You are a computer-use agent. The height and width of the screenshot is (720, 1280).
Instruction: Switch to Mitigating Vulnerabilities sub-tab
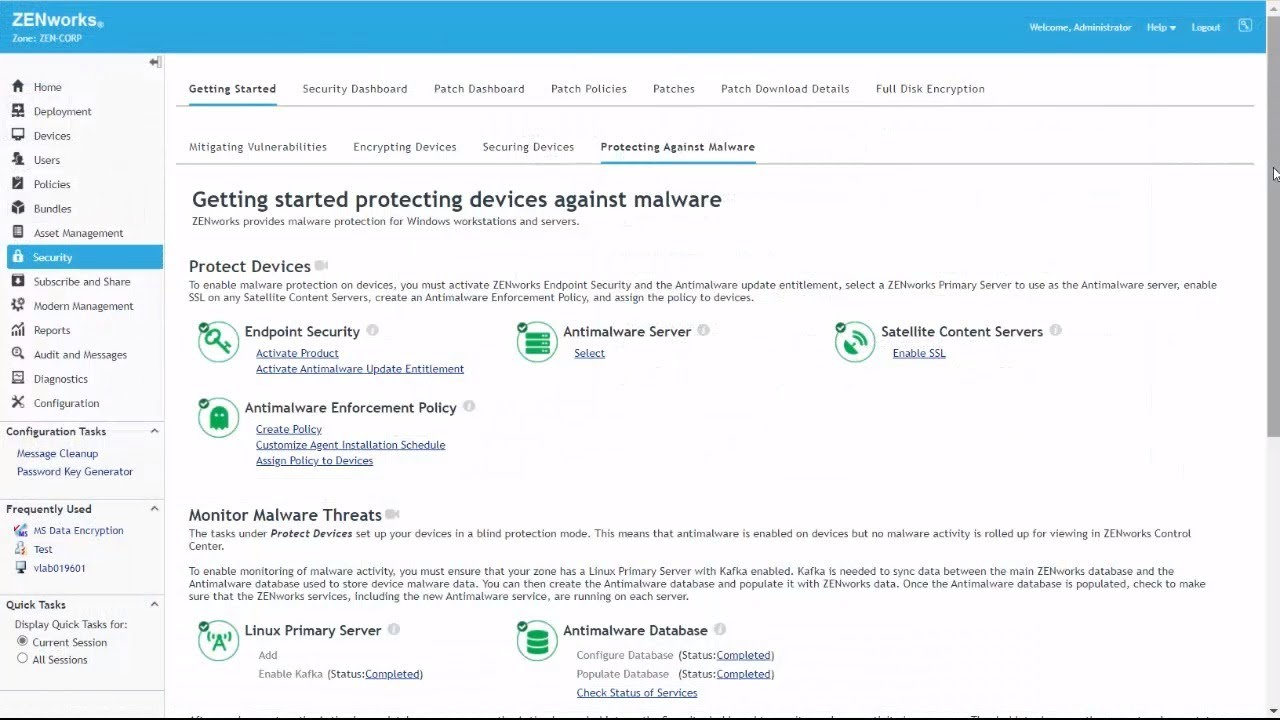(x=258, y=147)
